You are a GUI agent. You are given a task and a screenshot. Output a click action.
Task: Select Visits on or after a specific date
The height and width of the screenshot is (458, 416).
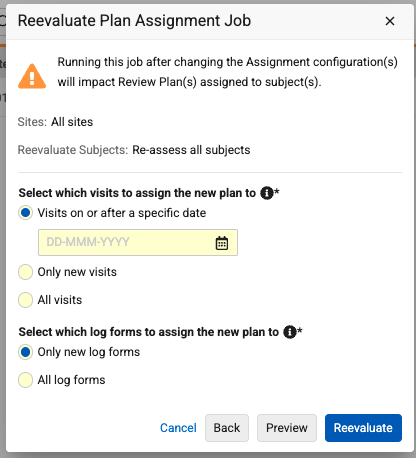(x=25, y=213)
